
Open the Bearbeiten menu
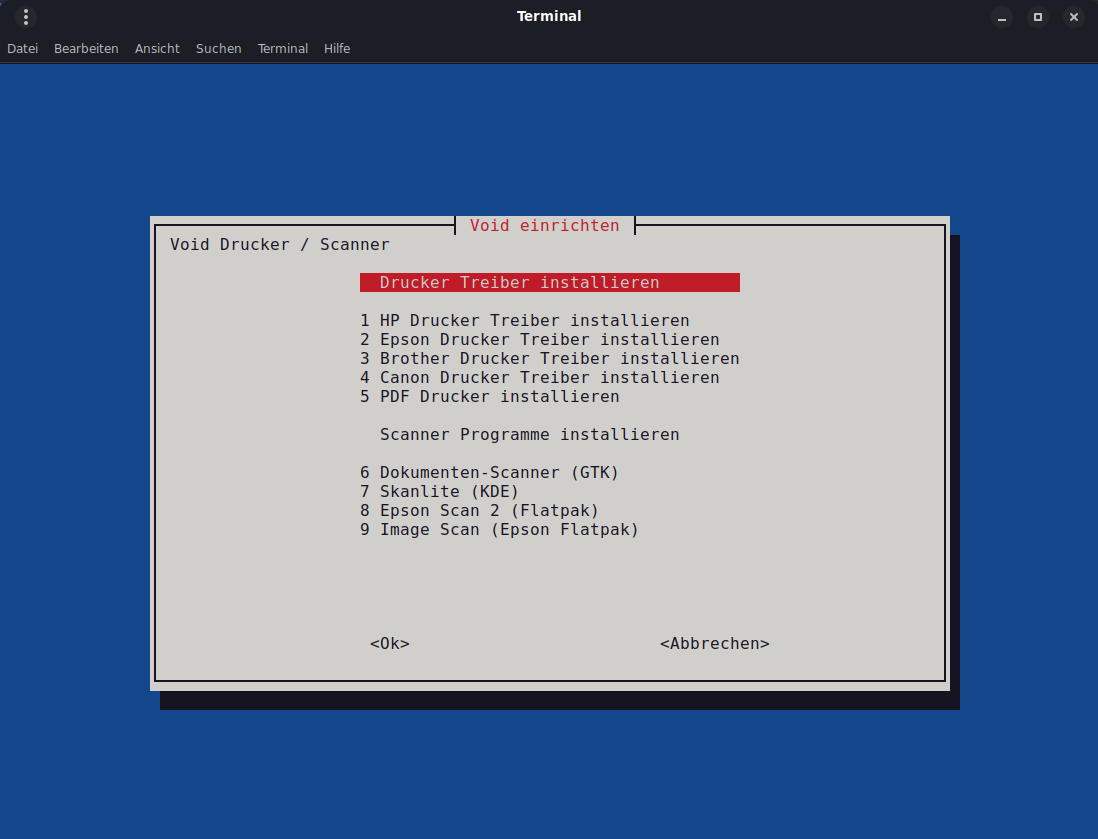tap(86, 48)
